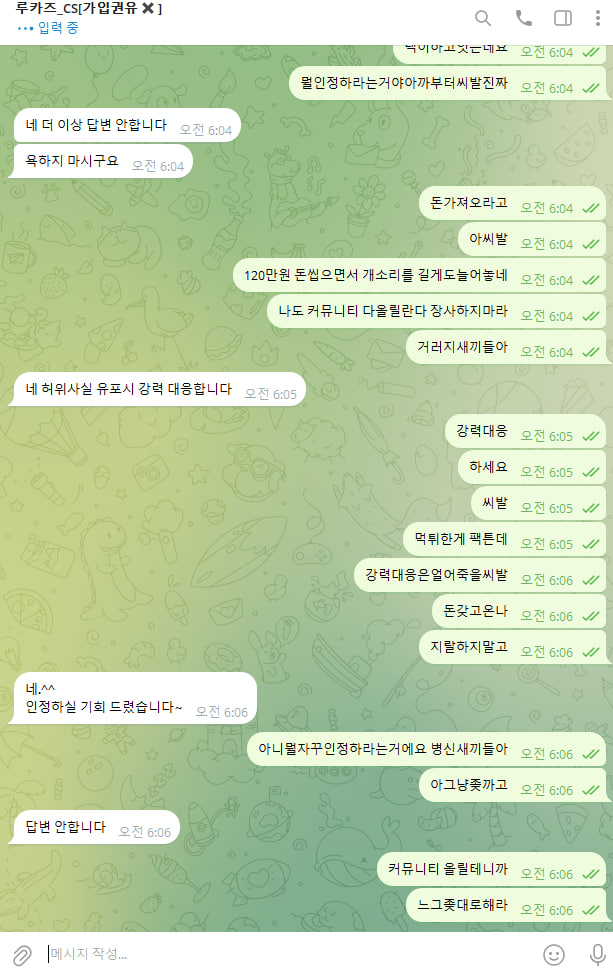Screen dimensions: 613x972
Task: Select the 네 허위사실 유포시 강력 대응합니다 message
Action: click(159, 389)
